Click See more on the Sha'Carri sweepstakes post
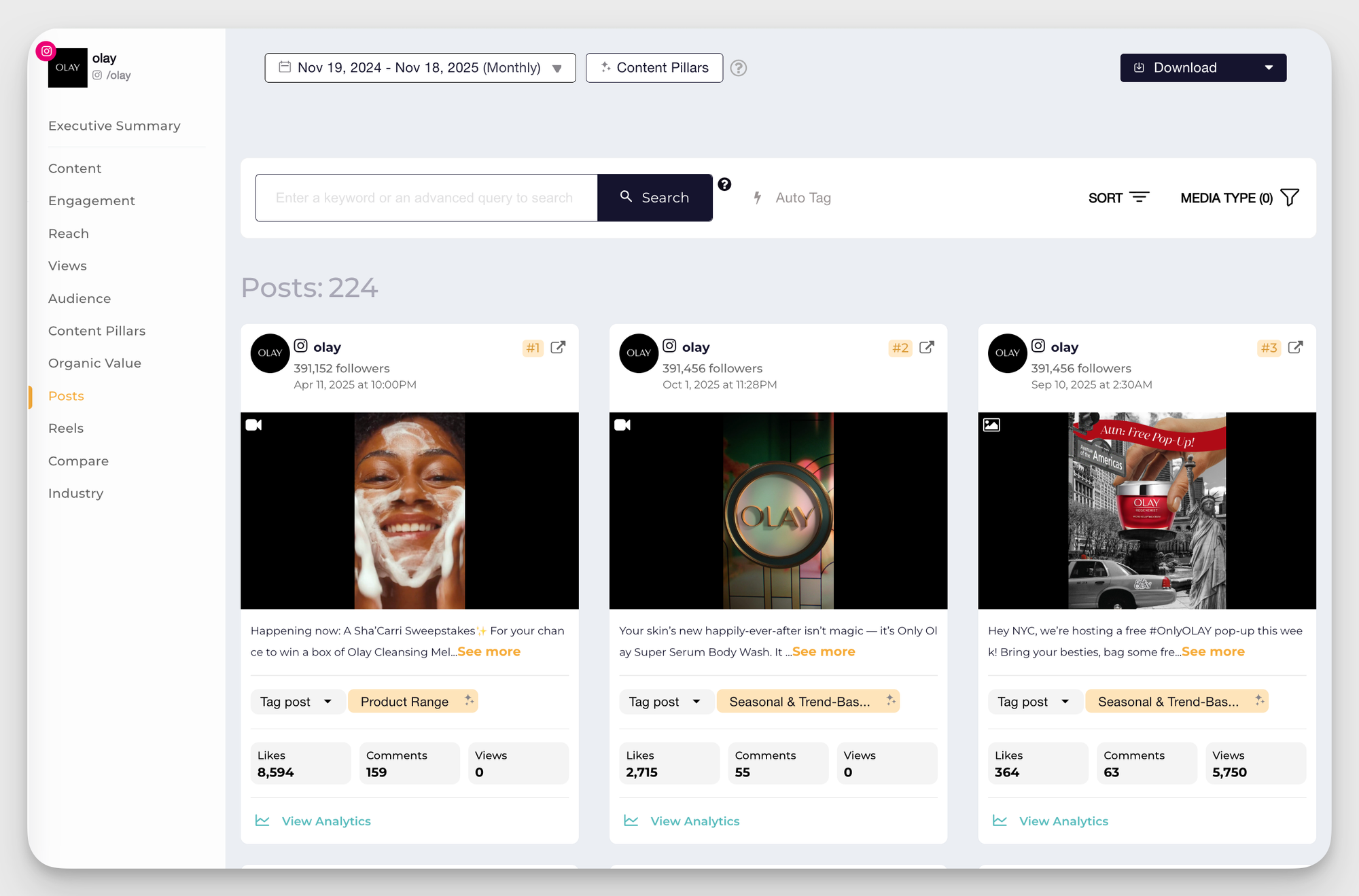Viewport: 1359px width, 896px height. click(489, 651)
